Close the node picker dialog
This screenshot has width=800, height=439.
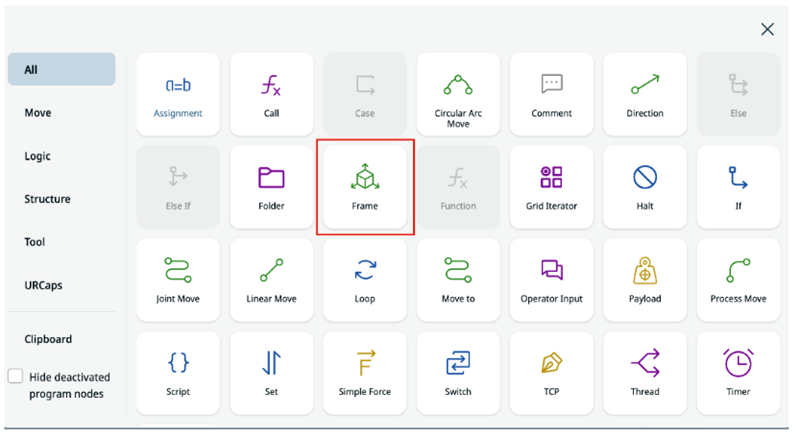tap(767, 29)
